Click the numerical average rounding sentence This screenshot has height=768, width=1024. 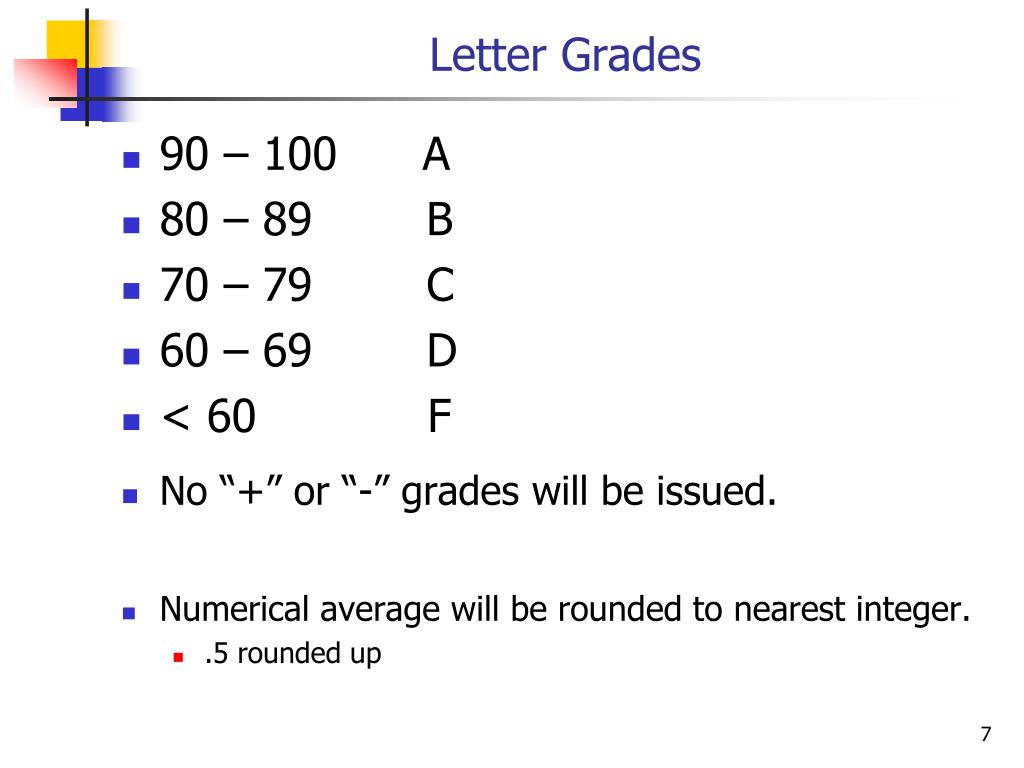tap(565, 610)
